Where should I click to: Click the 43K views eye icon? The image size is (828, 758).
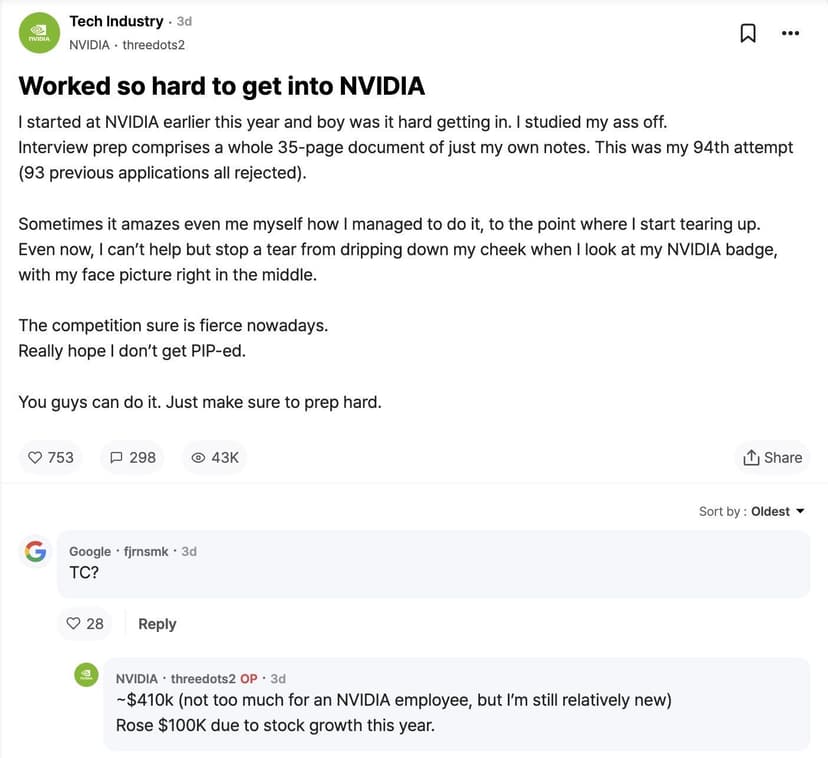(198, 457)
